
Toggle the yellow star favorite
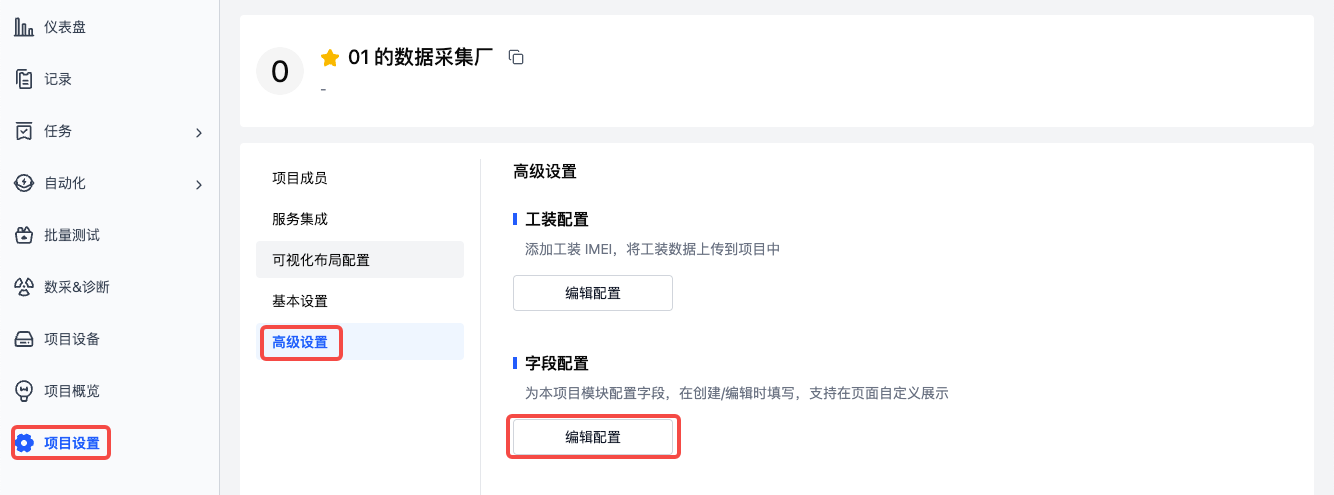click(x=330, y=58)
